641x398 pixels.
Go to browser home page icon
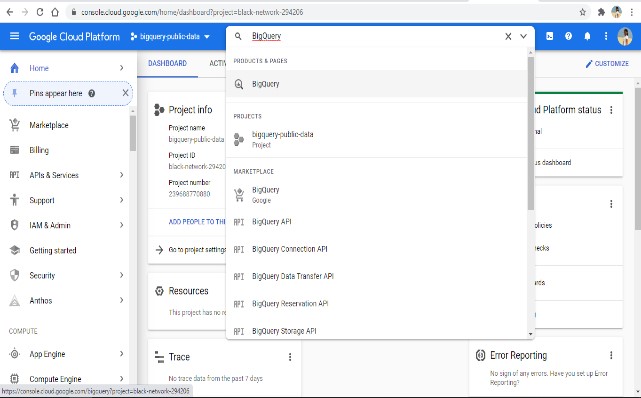(x=55, y=12)
